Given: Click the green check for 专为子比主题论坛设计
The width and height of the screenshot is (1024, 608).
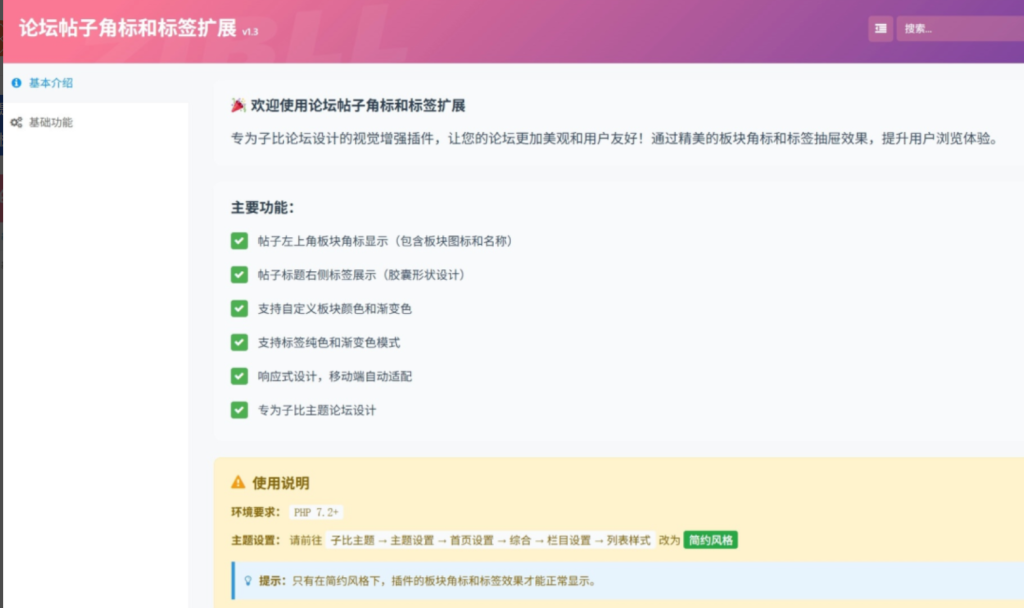Looking at the screenshot, I should [x=239, y=410].
